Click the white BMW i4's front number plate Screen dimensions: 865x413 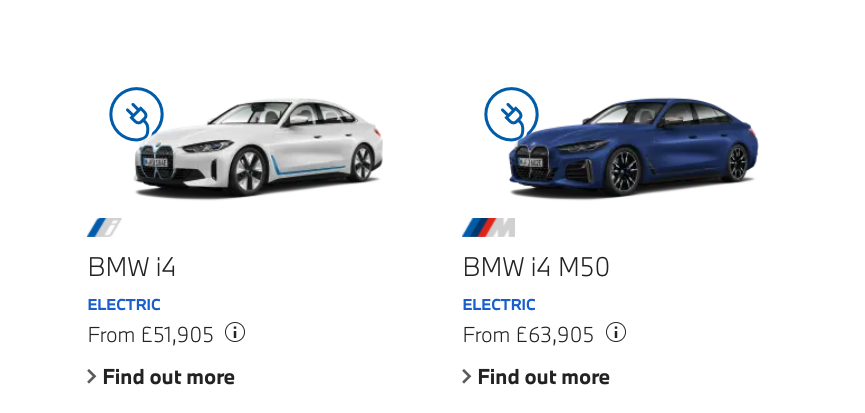155,162
